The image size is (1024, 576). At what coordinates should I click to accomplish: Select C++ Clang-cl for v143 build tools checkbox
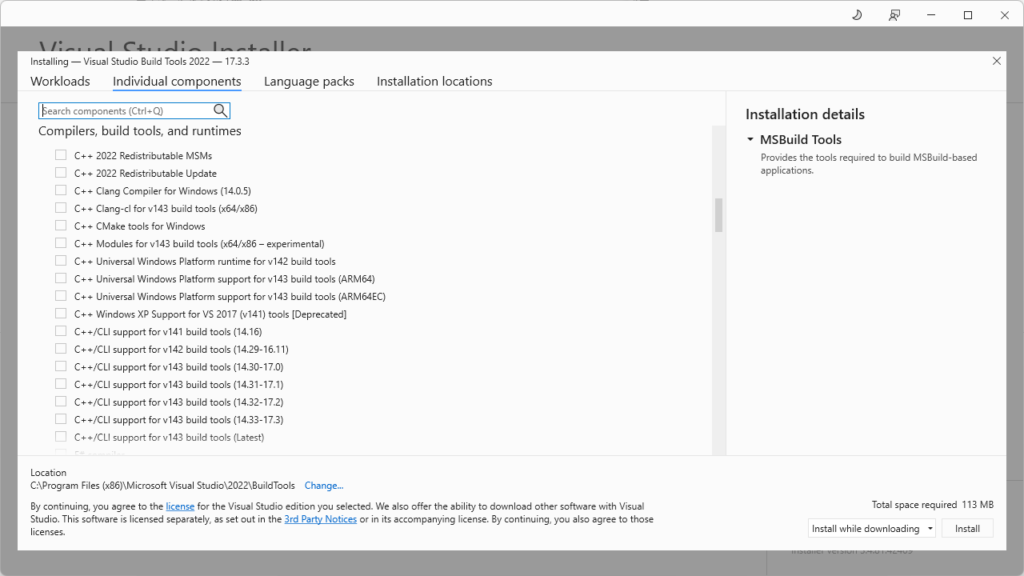coord(61,208)
